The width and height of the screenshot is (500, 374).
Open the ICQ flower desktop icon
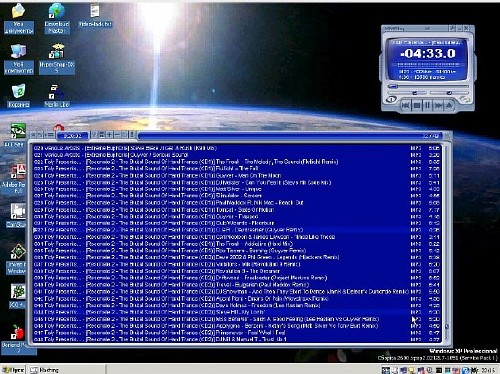tap(17, 296)
